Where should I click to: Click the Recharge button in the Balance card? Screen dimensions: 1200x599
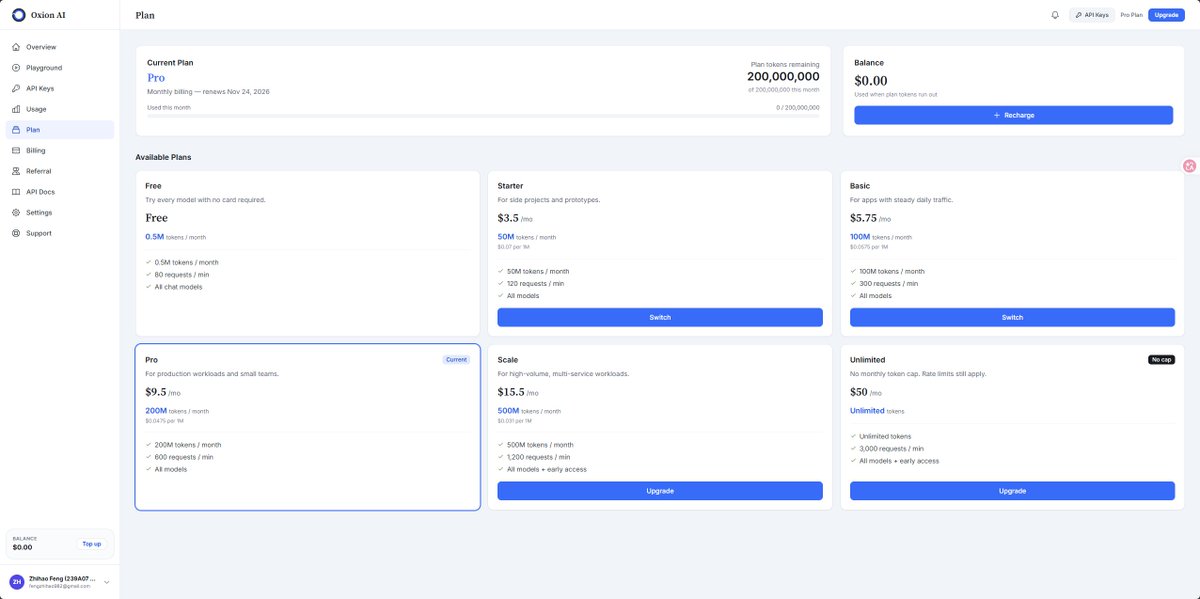pyautogui.click(x=1013, y=115)
